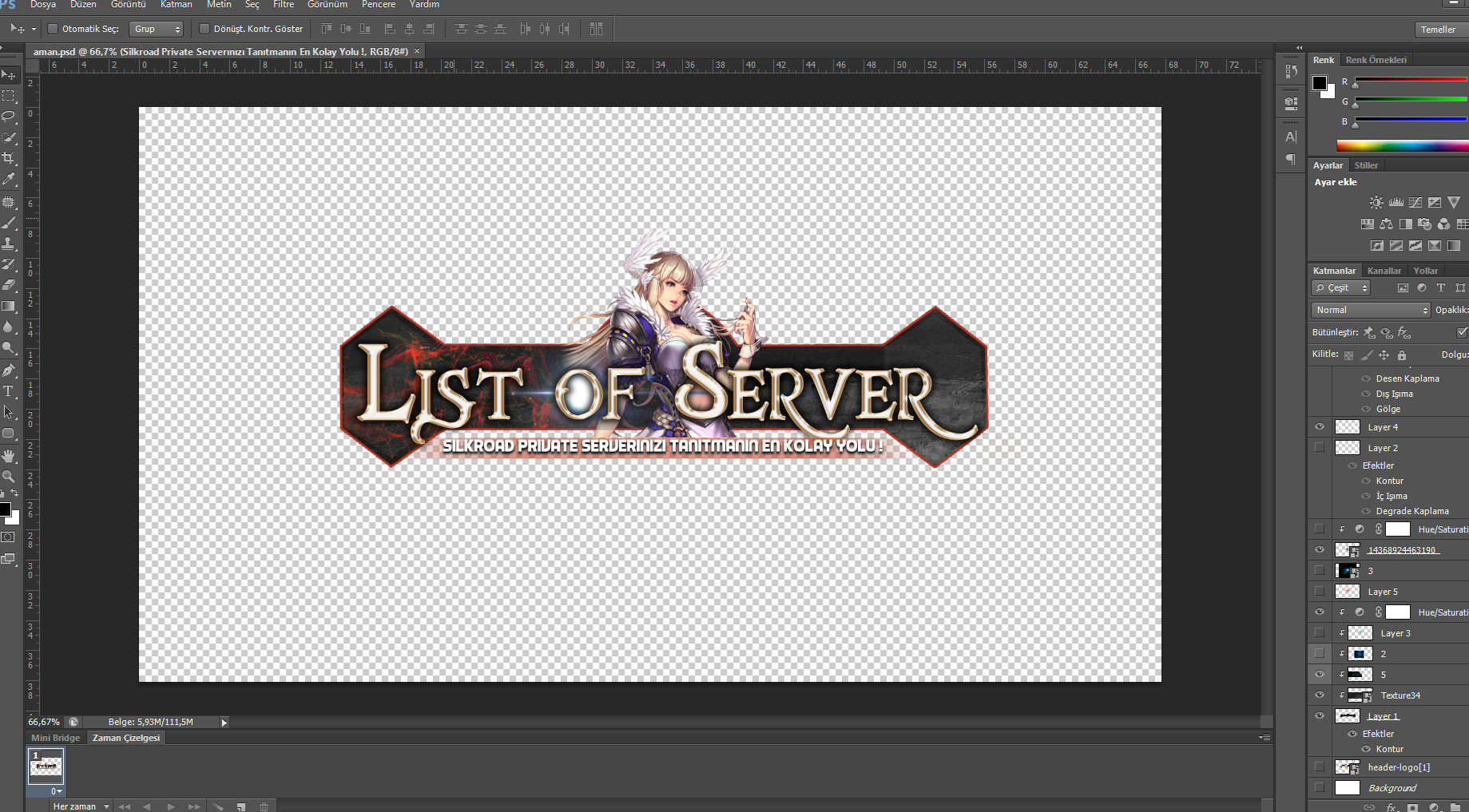Open the Her zaman loop dropdown
The image size is (1469, 812).
click(x=80, y=806)
